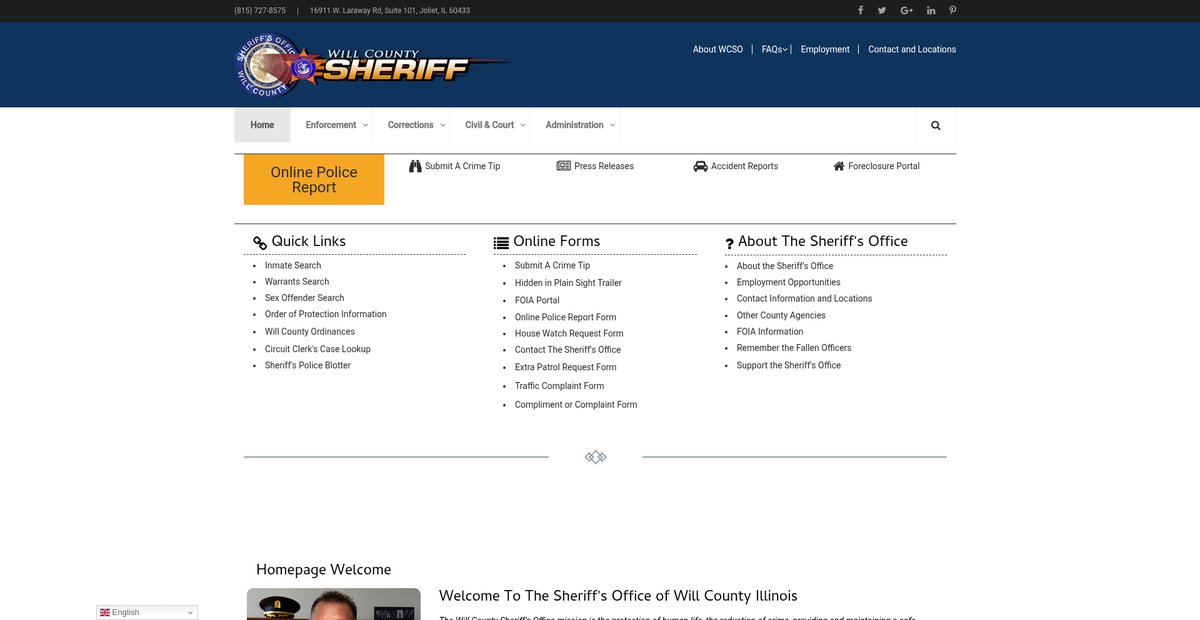Click the Will County Sheriff logo
Image resolution: width=1200 pixels, height=620 pixels.
point(372,66)
